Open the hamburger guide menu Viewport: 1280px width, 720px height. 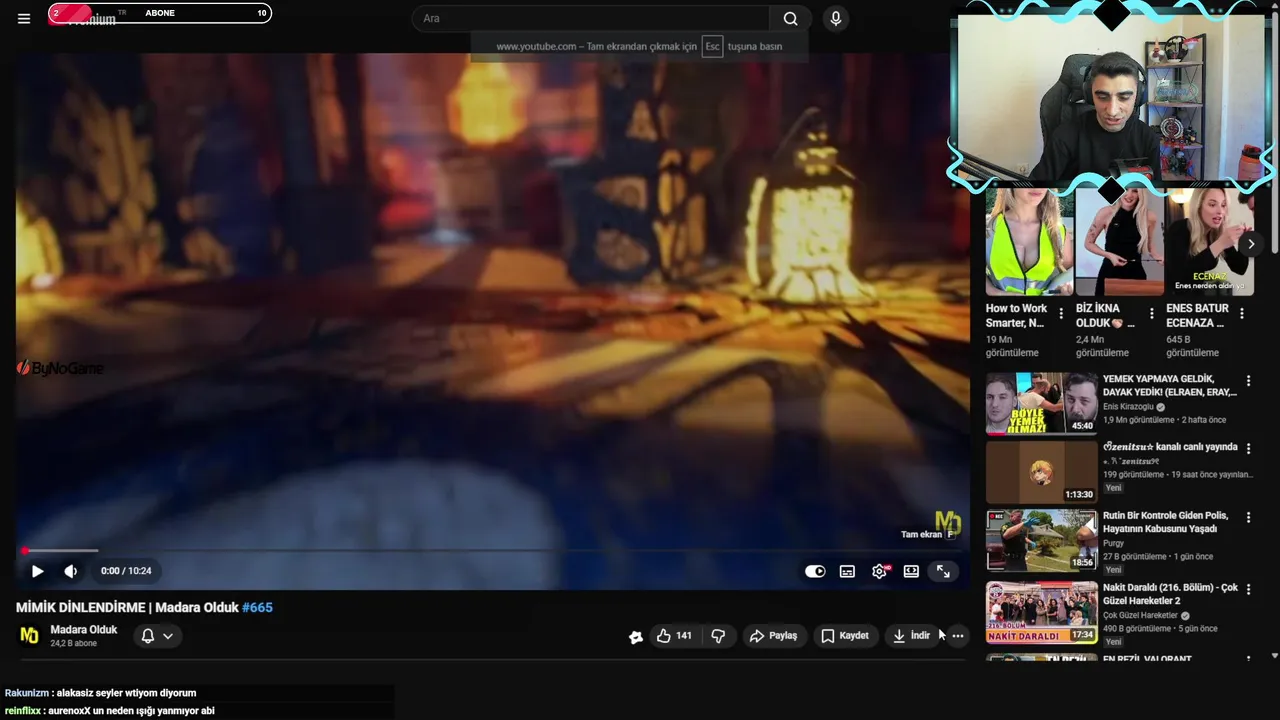(x=24, y=18)
